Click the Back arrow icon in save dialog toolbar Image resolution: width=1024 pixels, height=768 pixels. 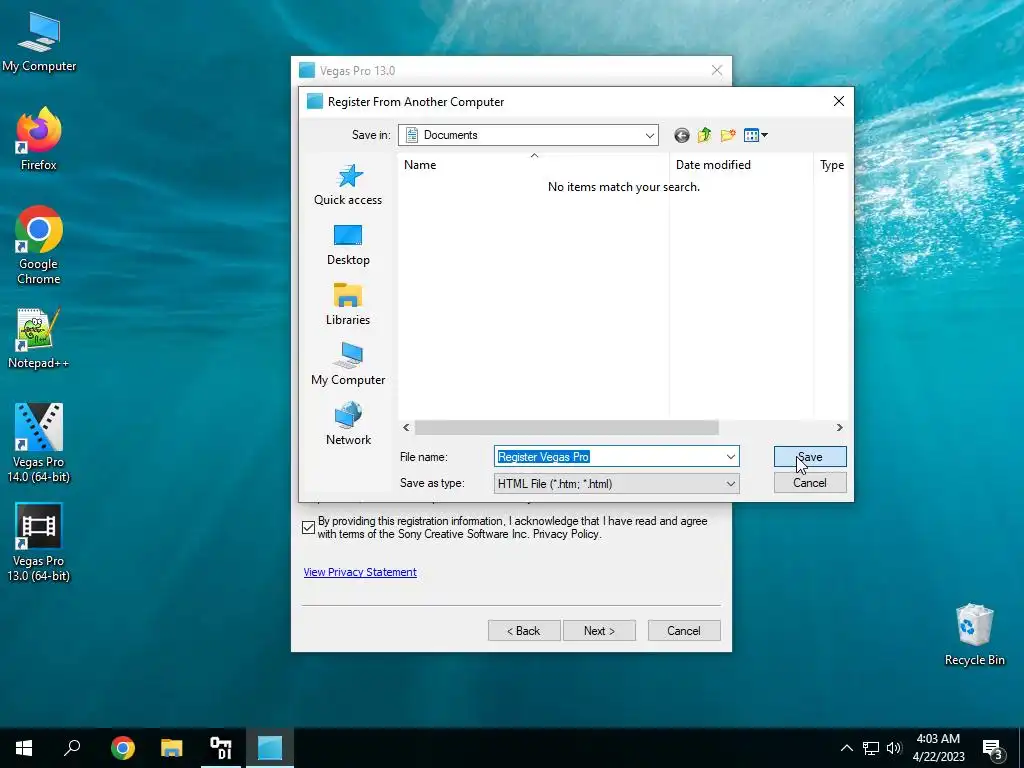coord(681,135)
